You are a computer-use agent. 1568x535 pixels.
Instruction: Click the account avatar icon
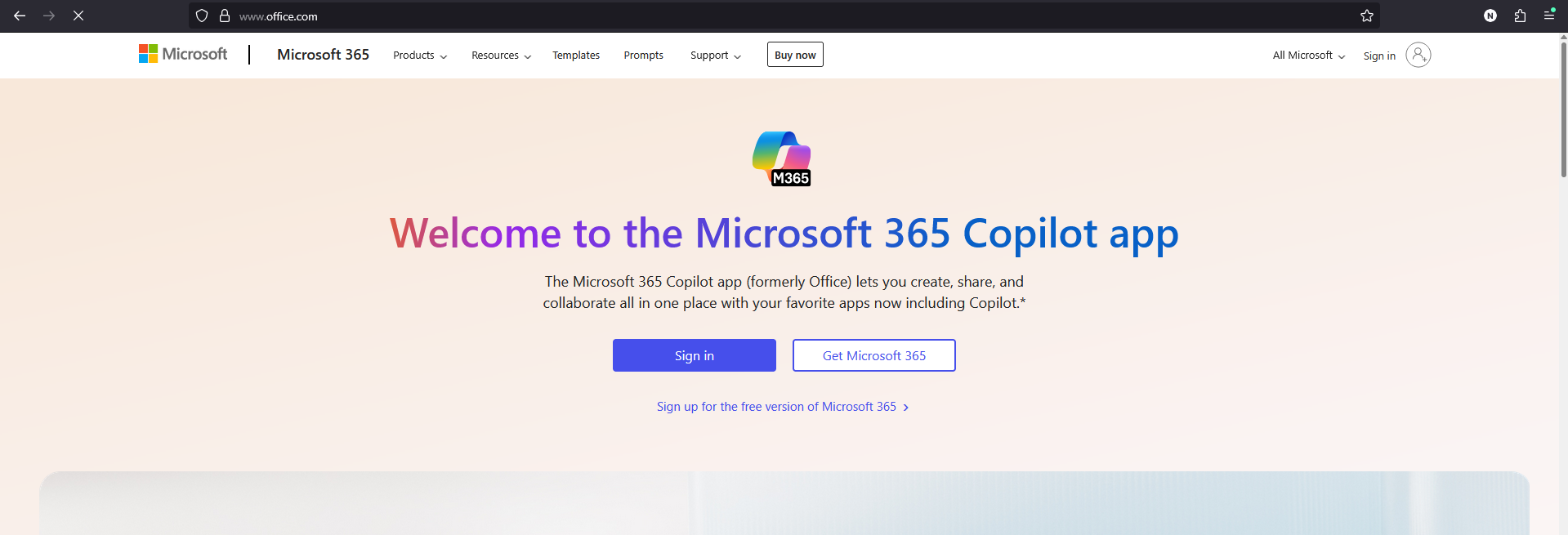tap(1418, 55)
